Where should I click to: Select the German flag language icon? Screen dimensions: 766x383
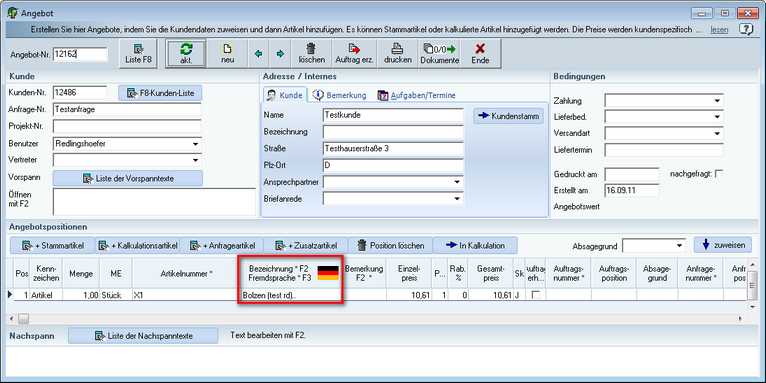pos(328,273)
